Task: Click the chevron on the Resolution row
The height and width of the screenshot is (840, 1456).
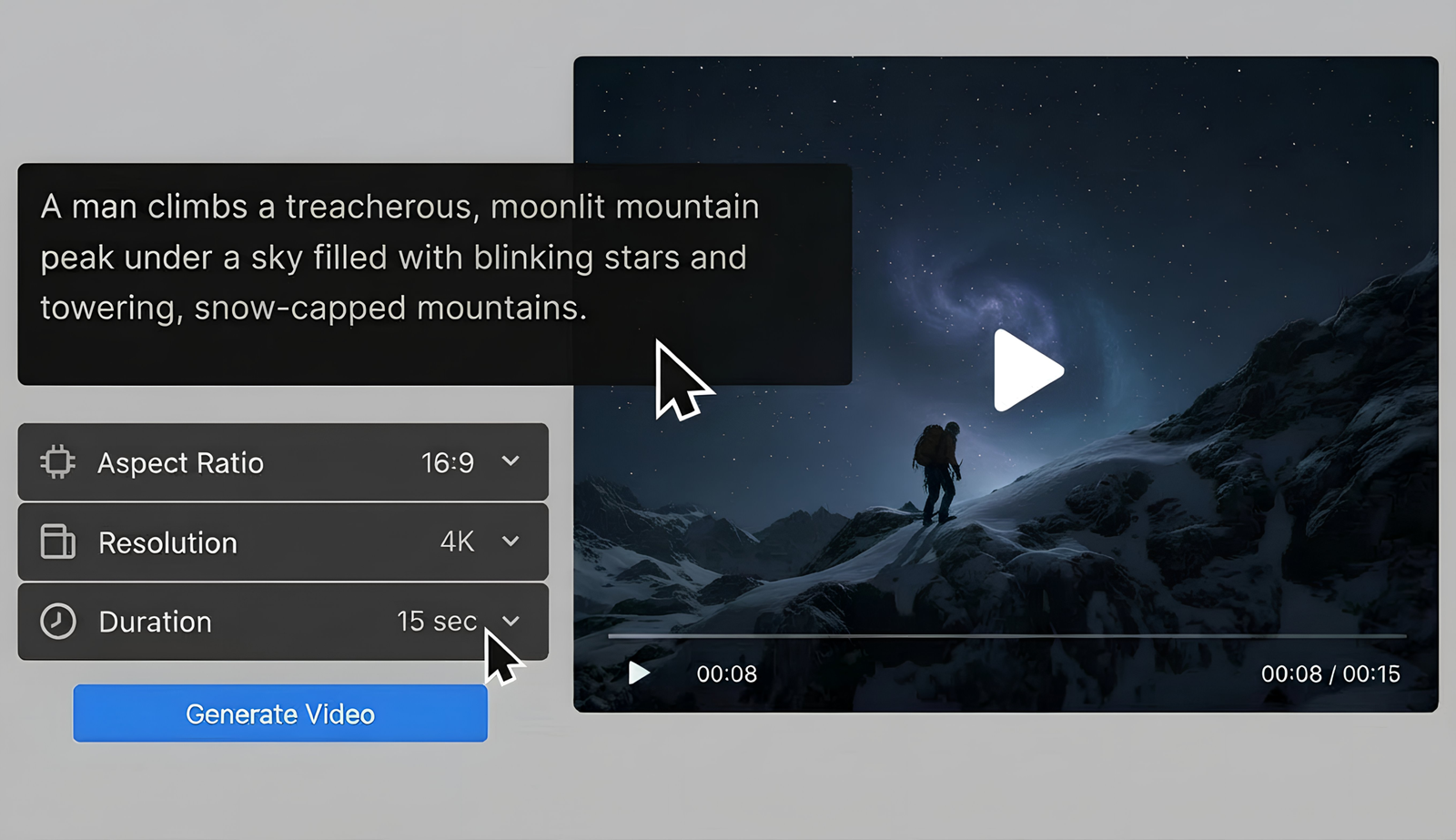Action: coord(511,541)
